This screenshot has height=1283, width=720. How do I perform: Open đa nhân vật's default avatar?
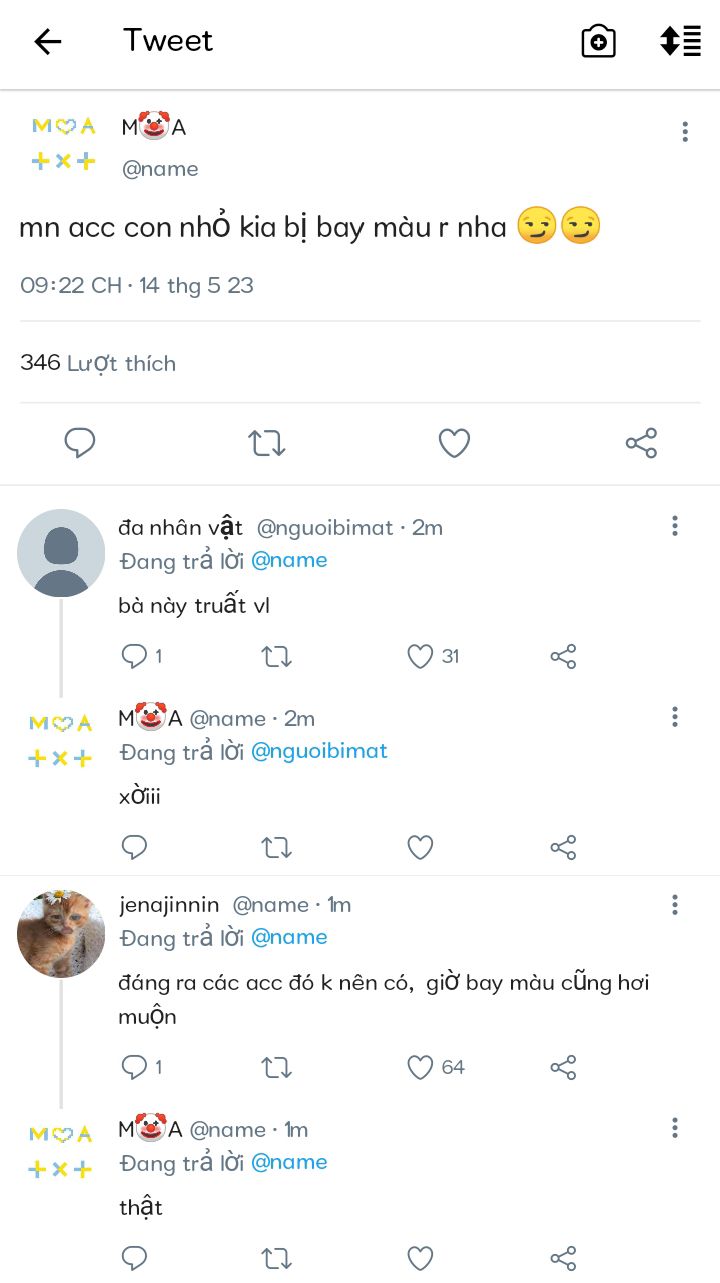61,553
